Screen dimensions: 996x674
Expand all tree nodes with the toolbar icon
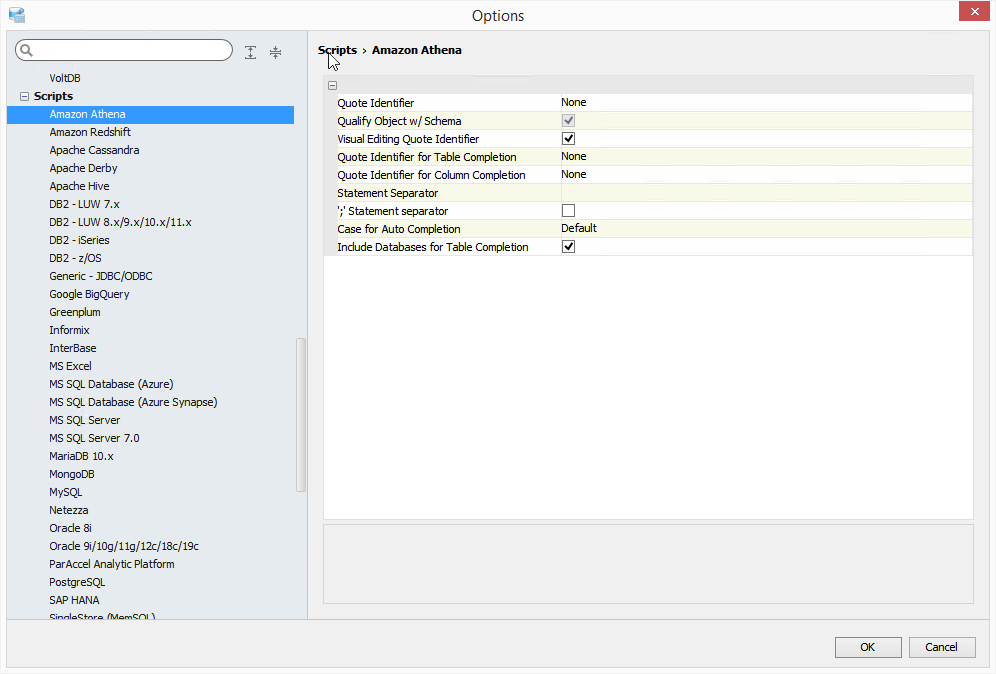click(250, 52)
